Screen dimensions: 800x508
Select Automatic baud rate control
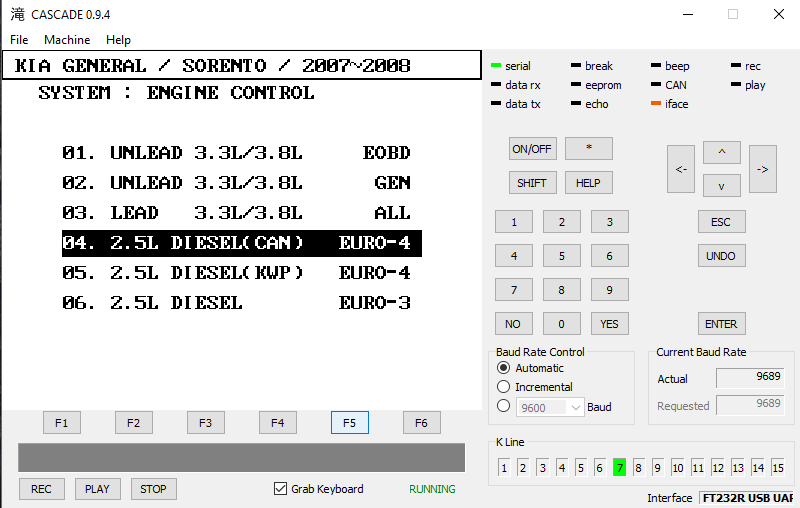[x=504, y=368]
